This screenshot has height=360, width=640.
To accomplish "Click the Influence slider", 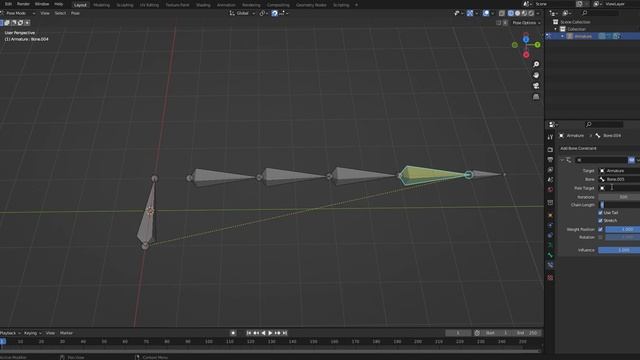I will tap(619, 250).
